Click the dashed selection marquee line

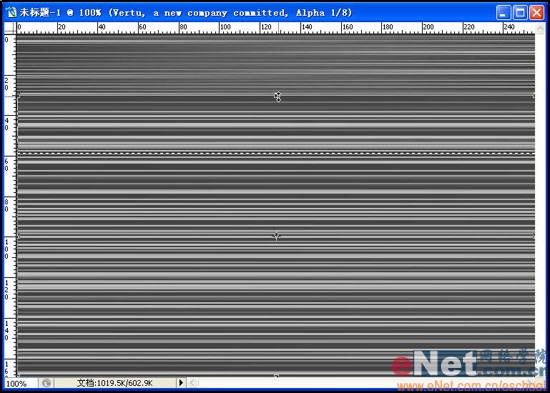click(276, 153)
